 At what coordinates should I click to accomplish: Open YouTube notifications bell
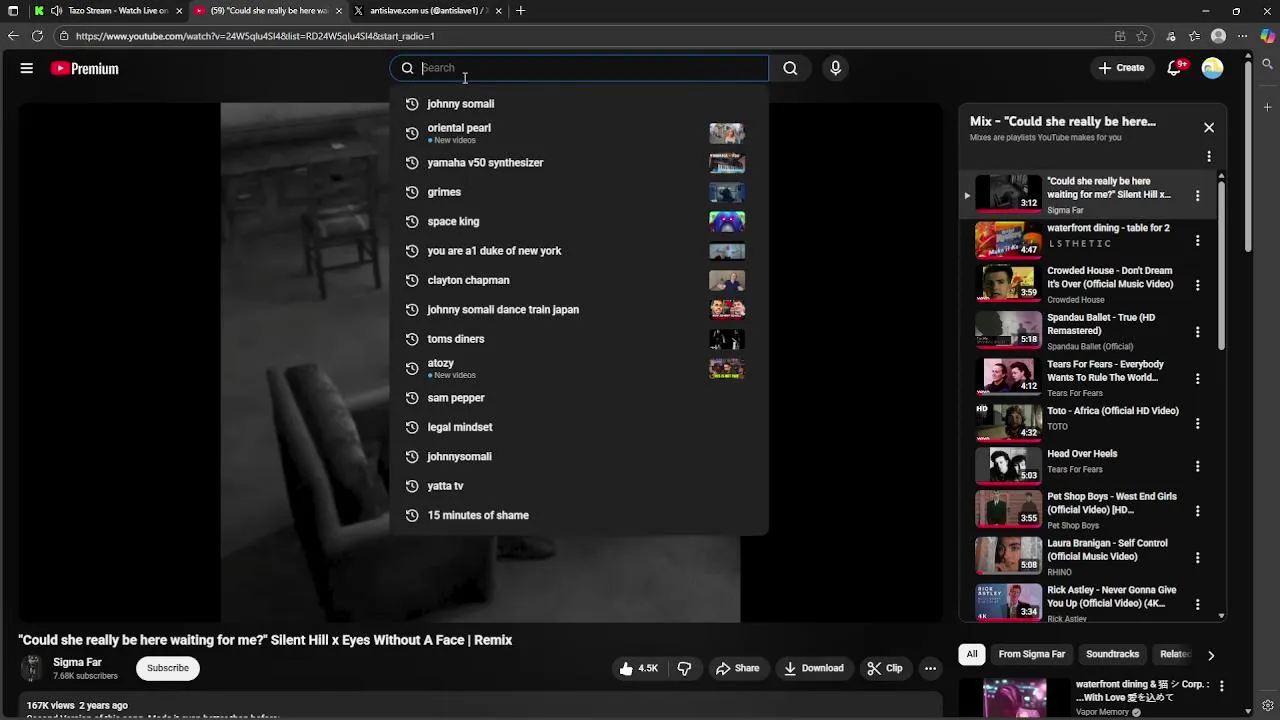(x=1175, y=68)
